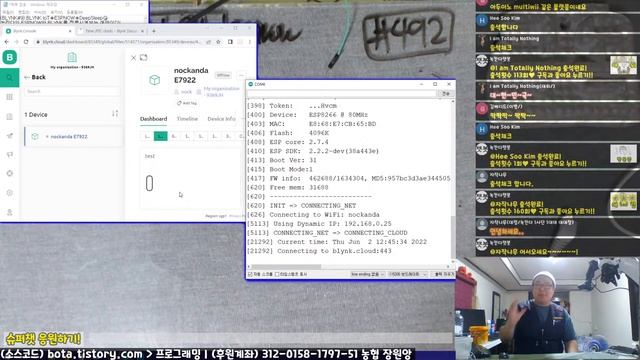The height and width of the screenshot is (360, 640).
Task: Click the browser reload icon
Action: [x=26, y=42]
